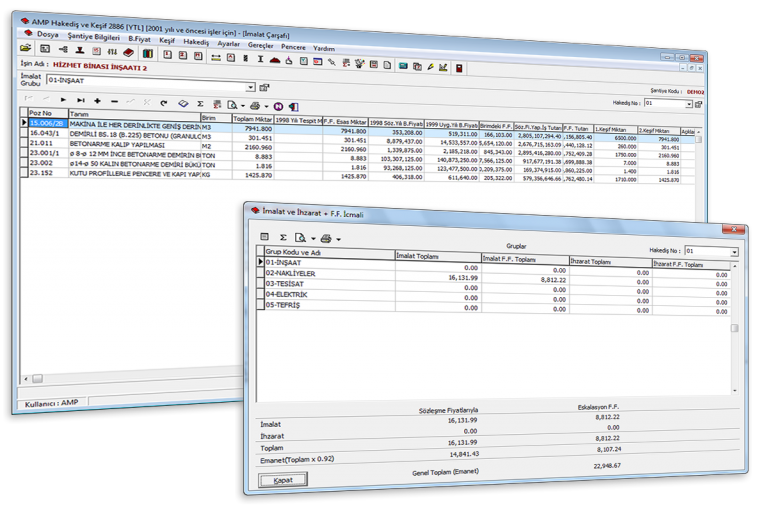Click the Tanım column header
This screenshot has width=768, height=507.
[78, 114]
